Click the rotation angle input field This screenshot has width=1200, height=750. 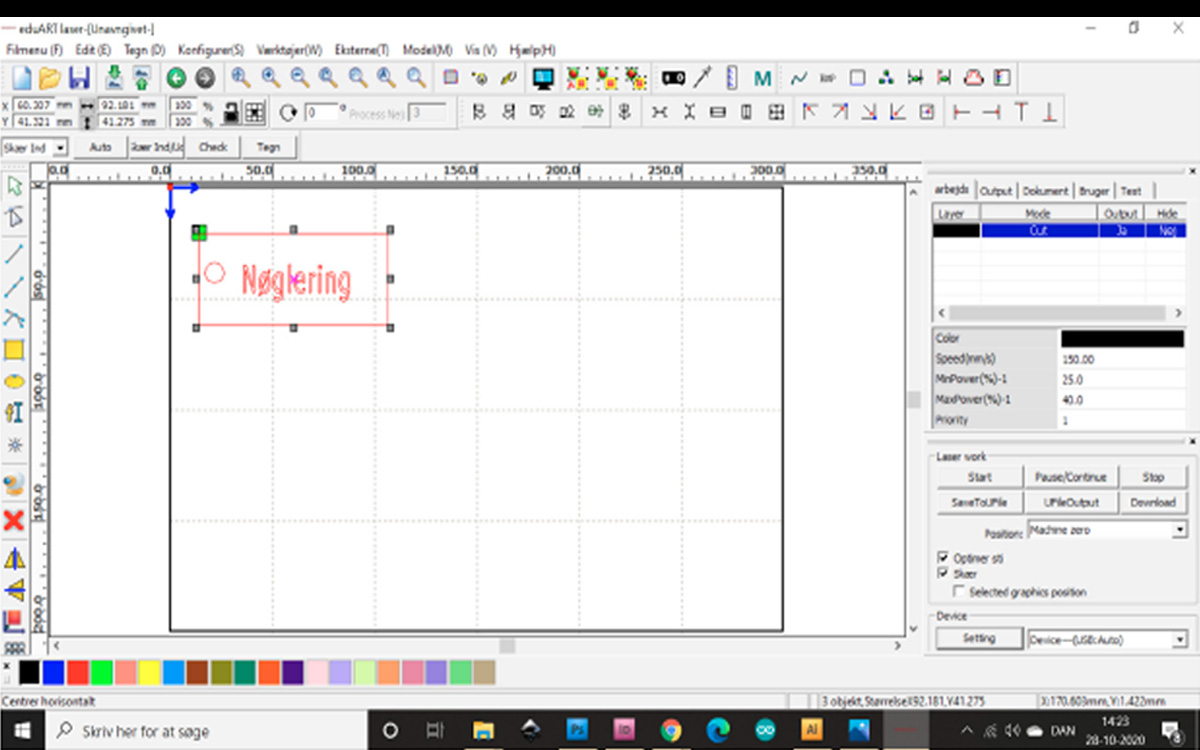(323, 112)
